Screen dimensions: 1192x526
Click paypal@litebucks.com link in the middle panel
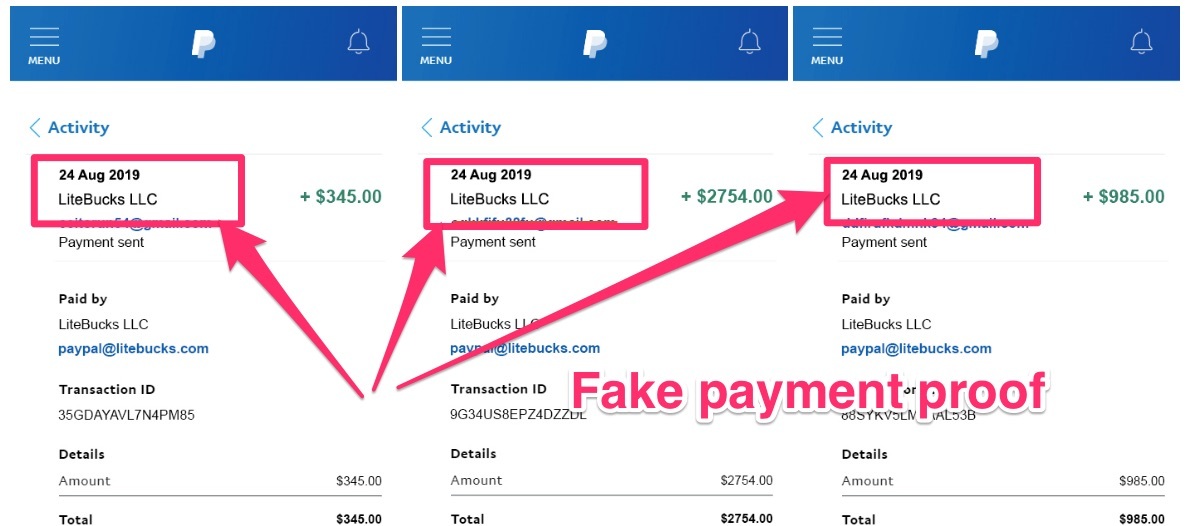click(x=525, y=348)
